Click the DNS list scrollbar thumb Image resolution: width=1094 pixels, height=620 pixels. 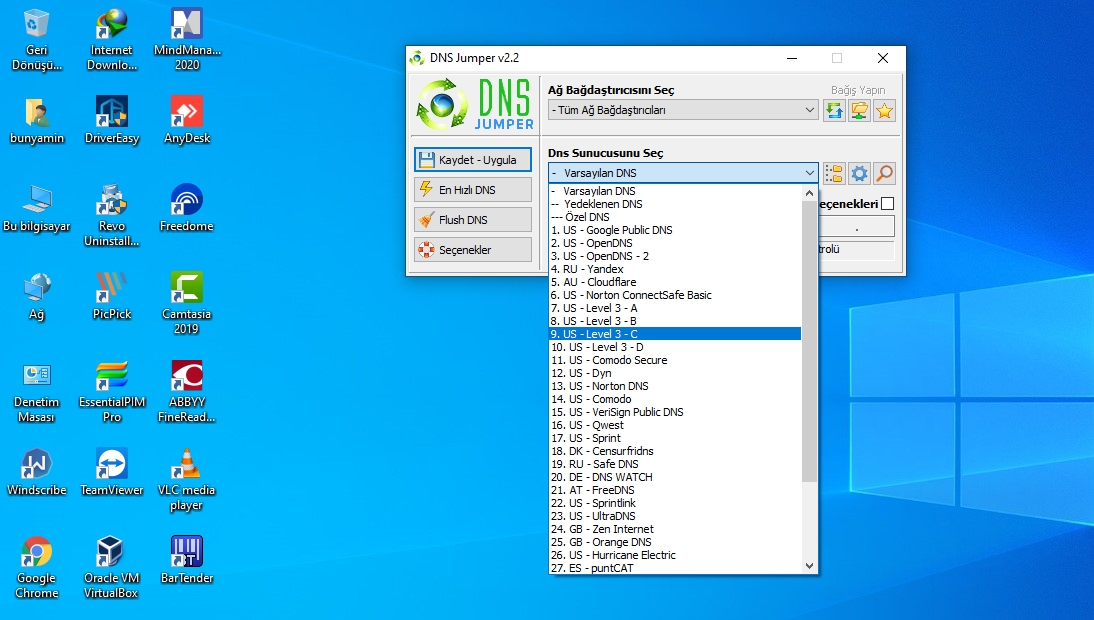click(x=809, y=341)
